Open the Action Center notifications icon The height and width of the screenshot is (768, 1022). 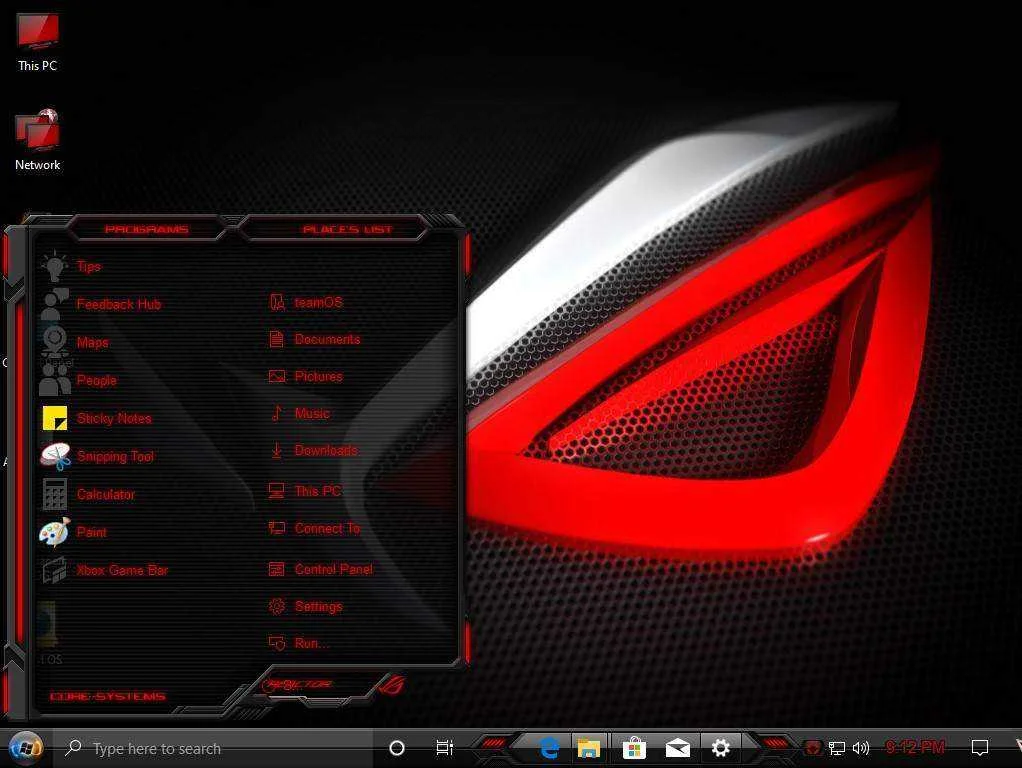[980, 748]
